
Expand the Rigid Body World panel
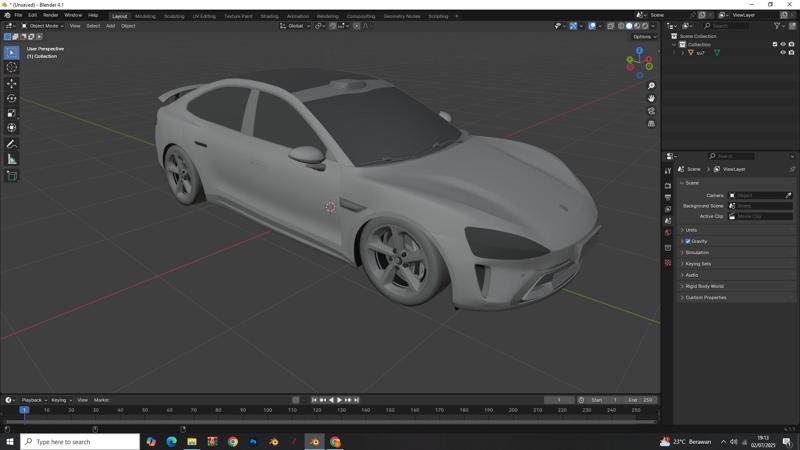tap(704, 286)
